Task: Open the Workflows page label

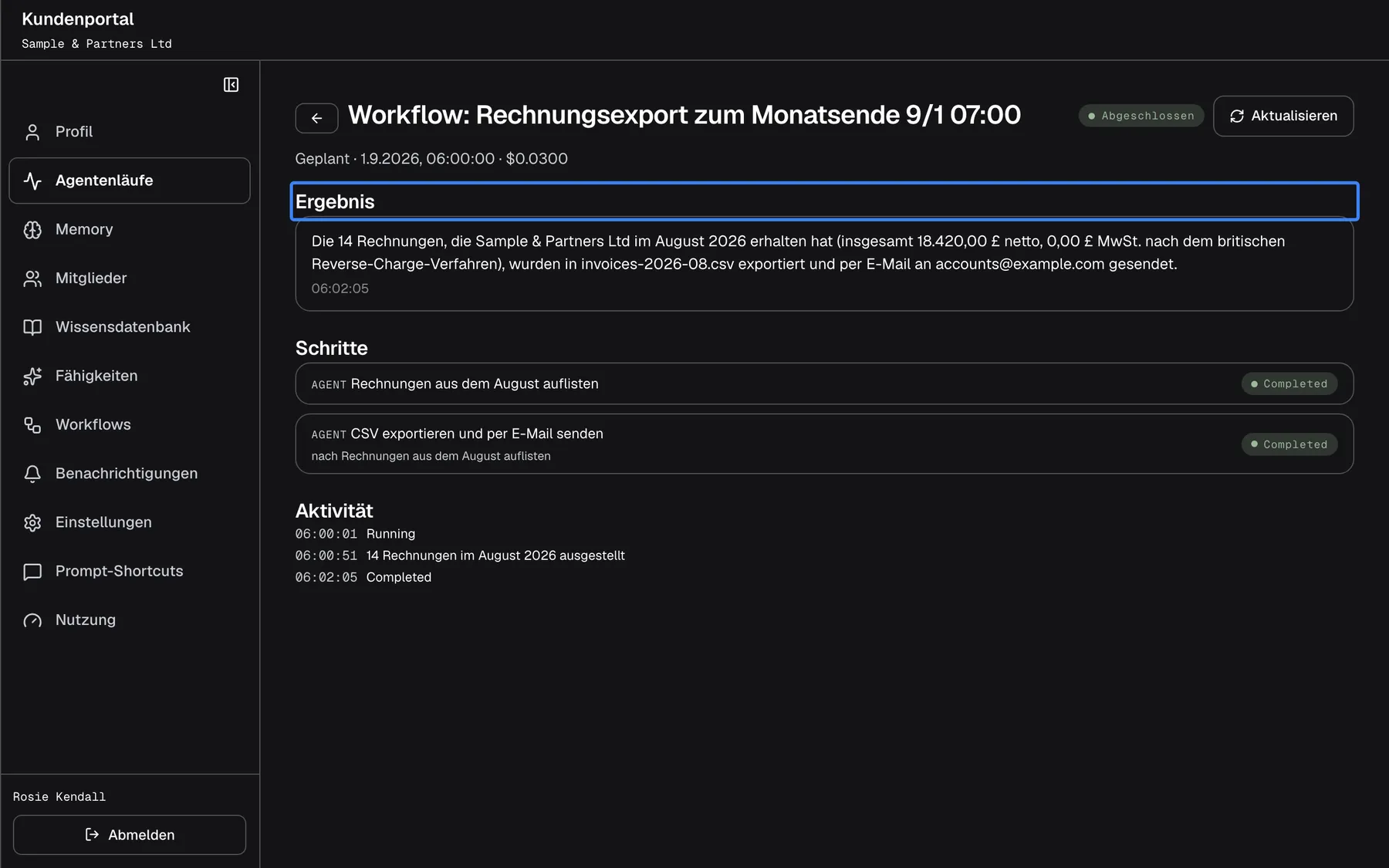Action: pos(93,424)
